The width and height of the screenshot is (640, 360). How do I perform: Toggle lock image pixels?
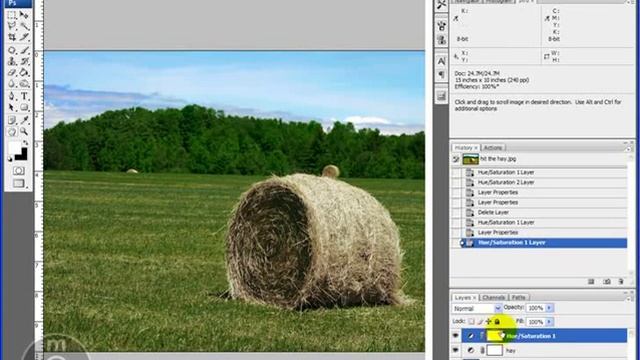pos(480,322)
